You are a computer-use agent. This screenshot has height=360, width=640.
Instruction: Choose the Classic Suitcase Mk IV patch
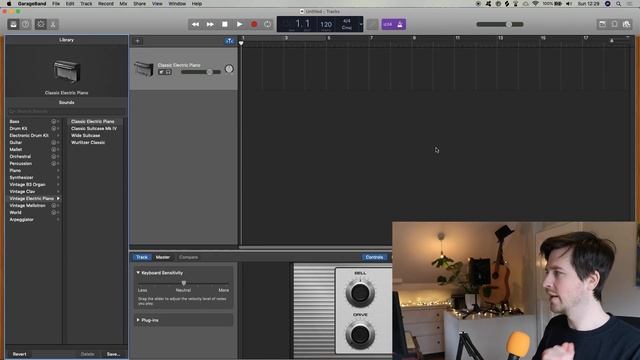tap(95, 129)
